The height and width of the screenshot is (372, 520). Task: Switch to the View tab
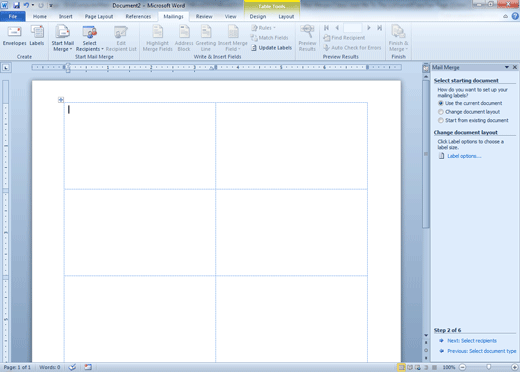230,16
